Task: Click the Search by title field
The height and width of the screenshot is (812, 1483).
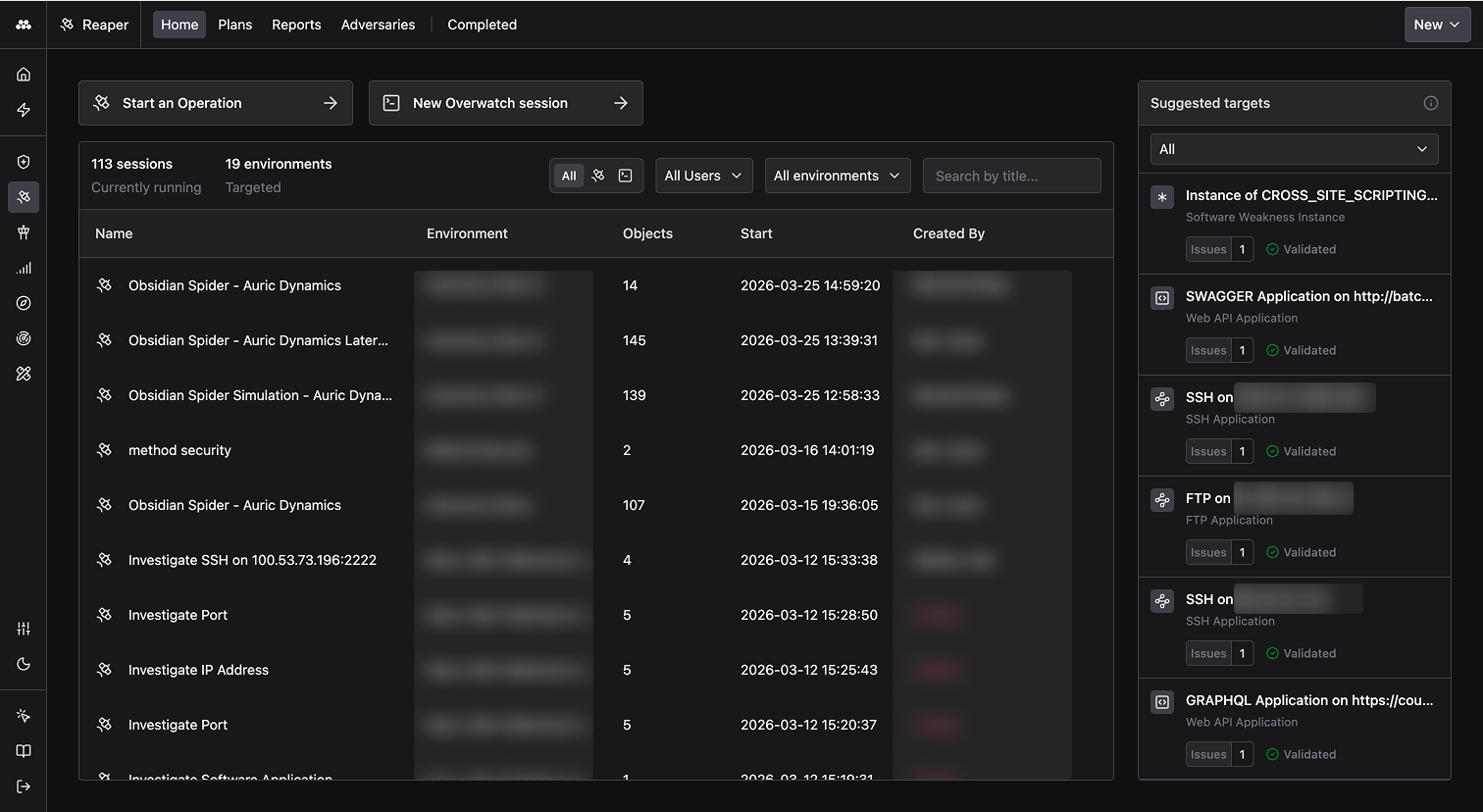Action: point(1011,176)
